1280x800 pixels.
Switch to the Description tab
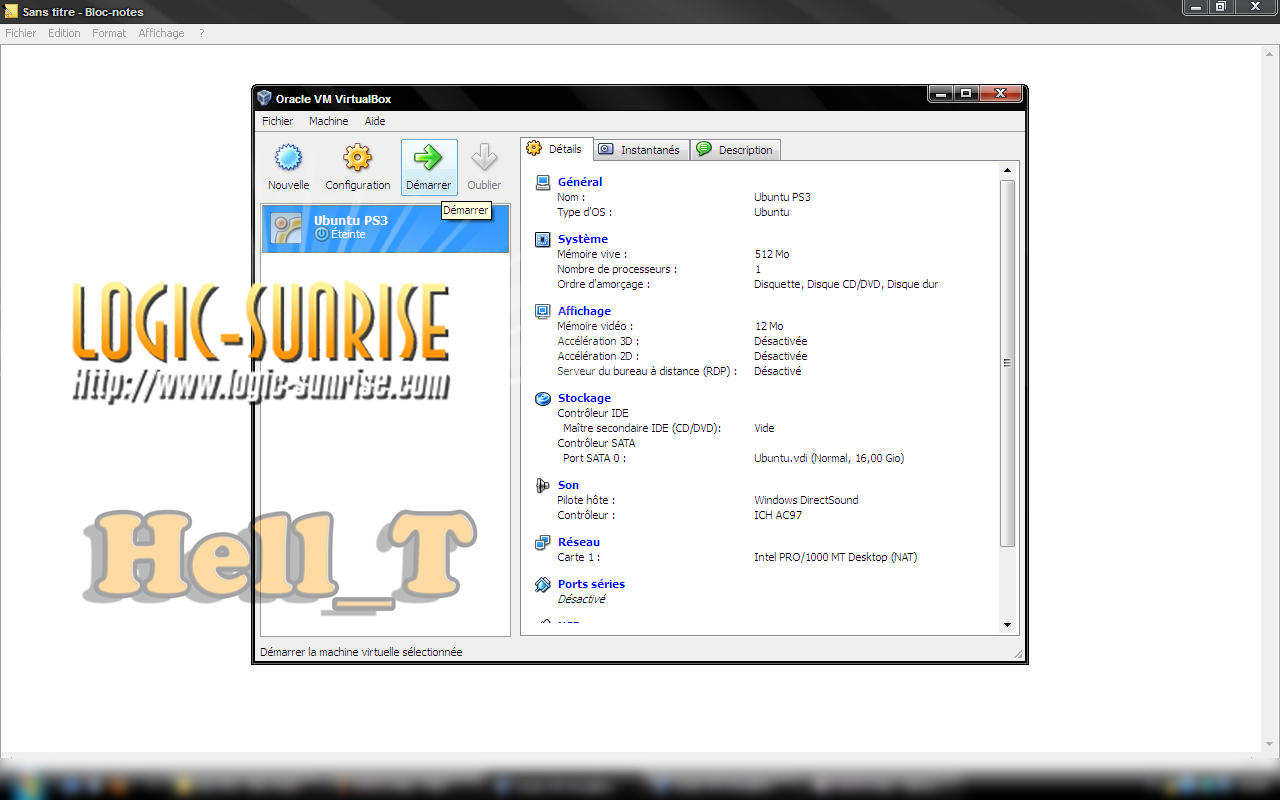click(x=735, y=150)
